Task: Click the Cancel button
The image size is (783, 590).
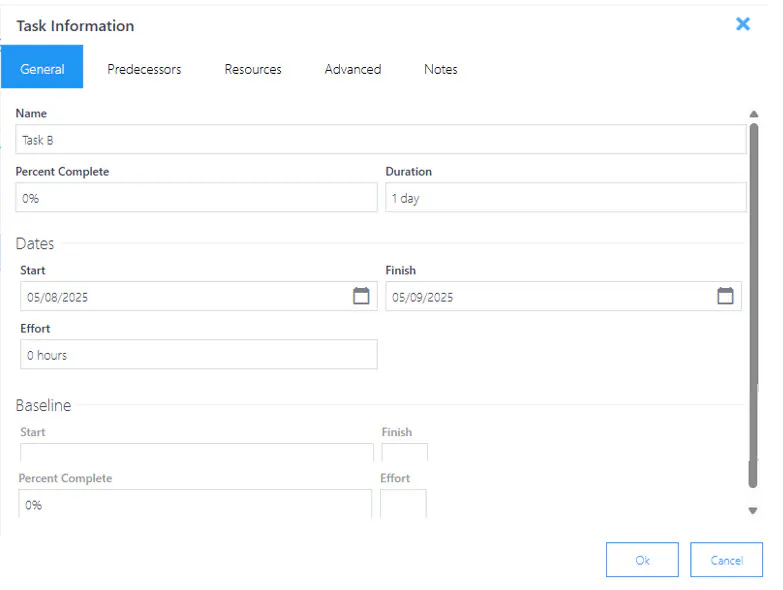Action: pos(727,560)
